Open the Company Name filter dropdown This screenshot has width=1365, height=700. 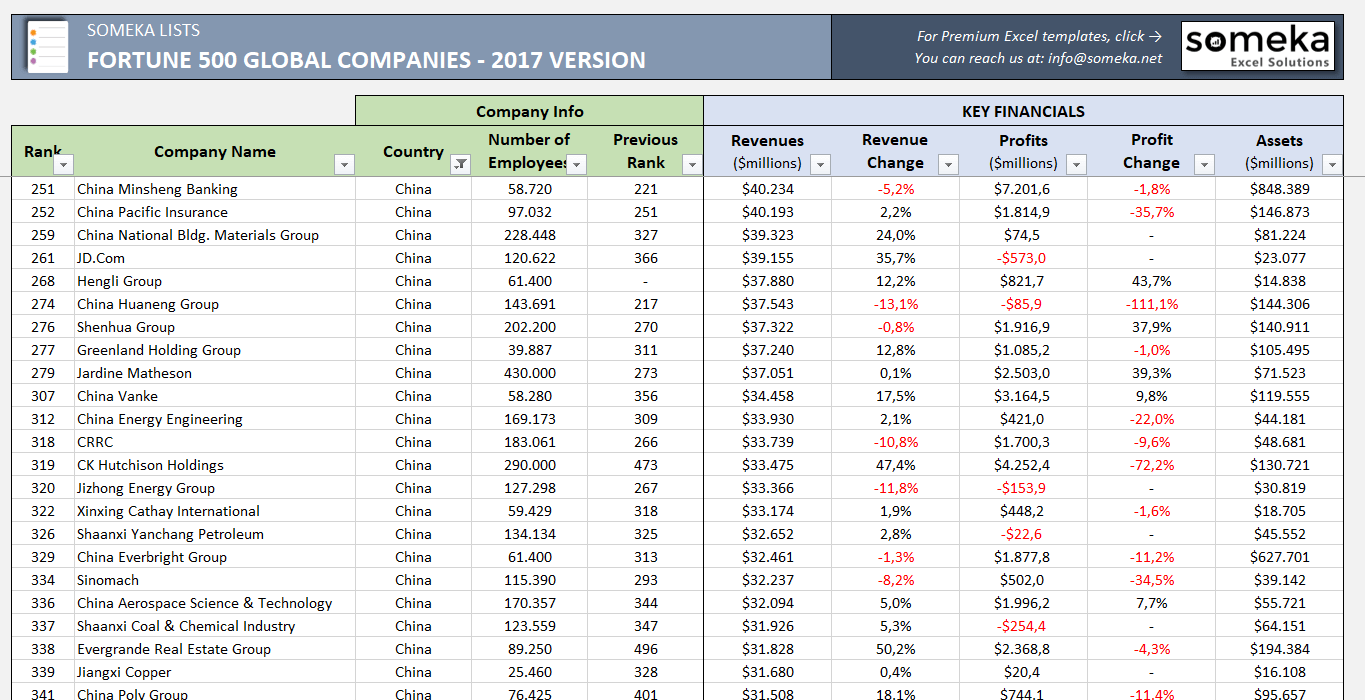click(x=344, y=164)
